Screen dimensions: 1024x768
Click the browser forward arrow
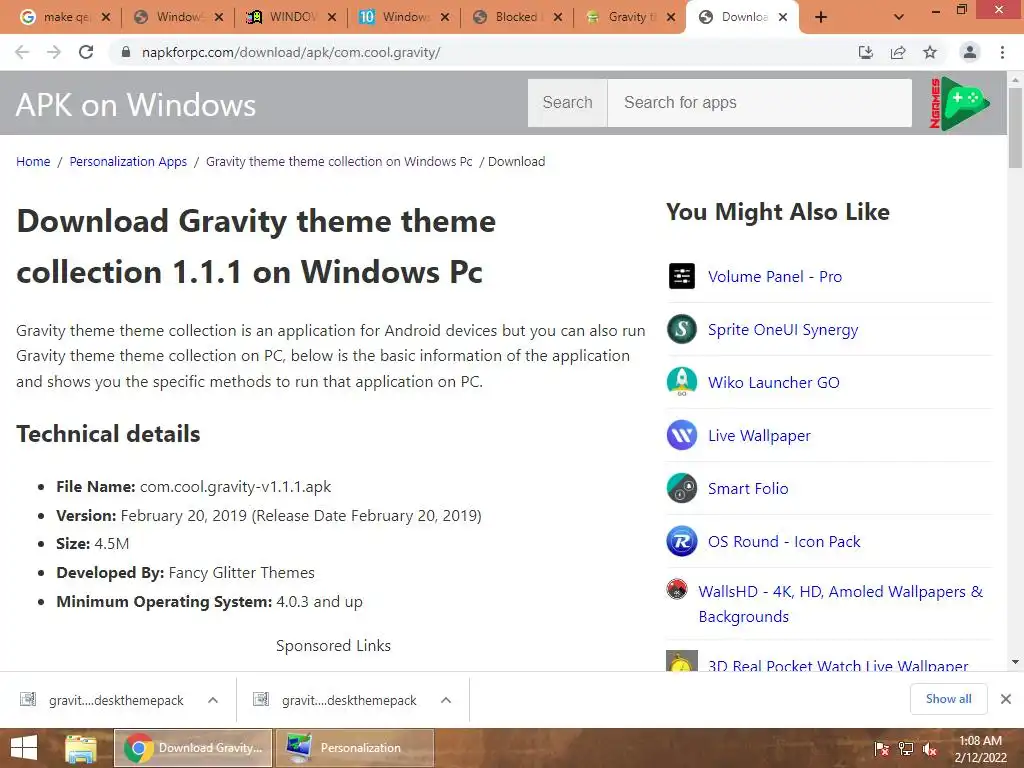tap(54, 52)
